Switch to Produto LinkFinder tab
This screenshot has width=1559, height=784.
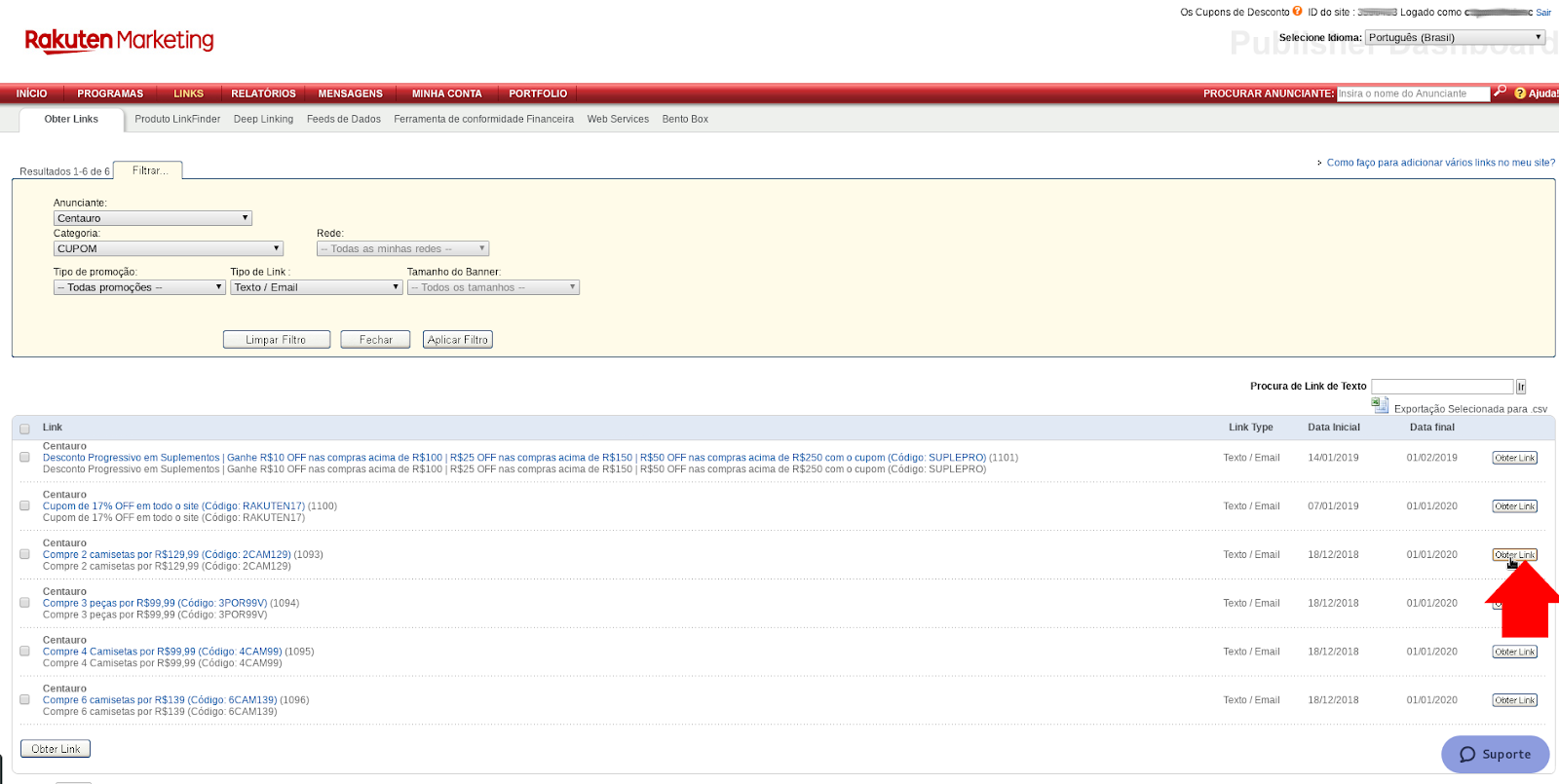click(177, 119)
